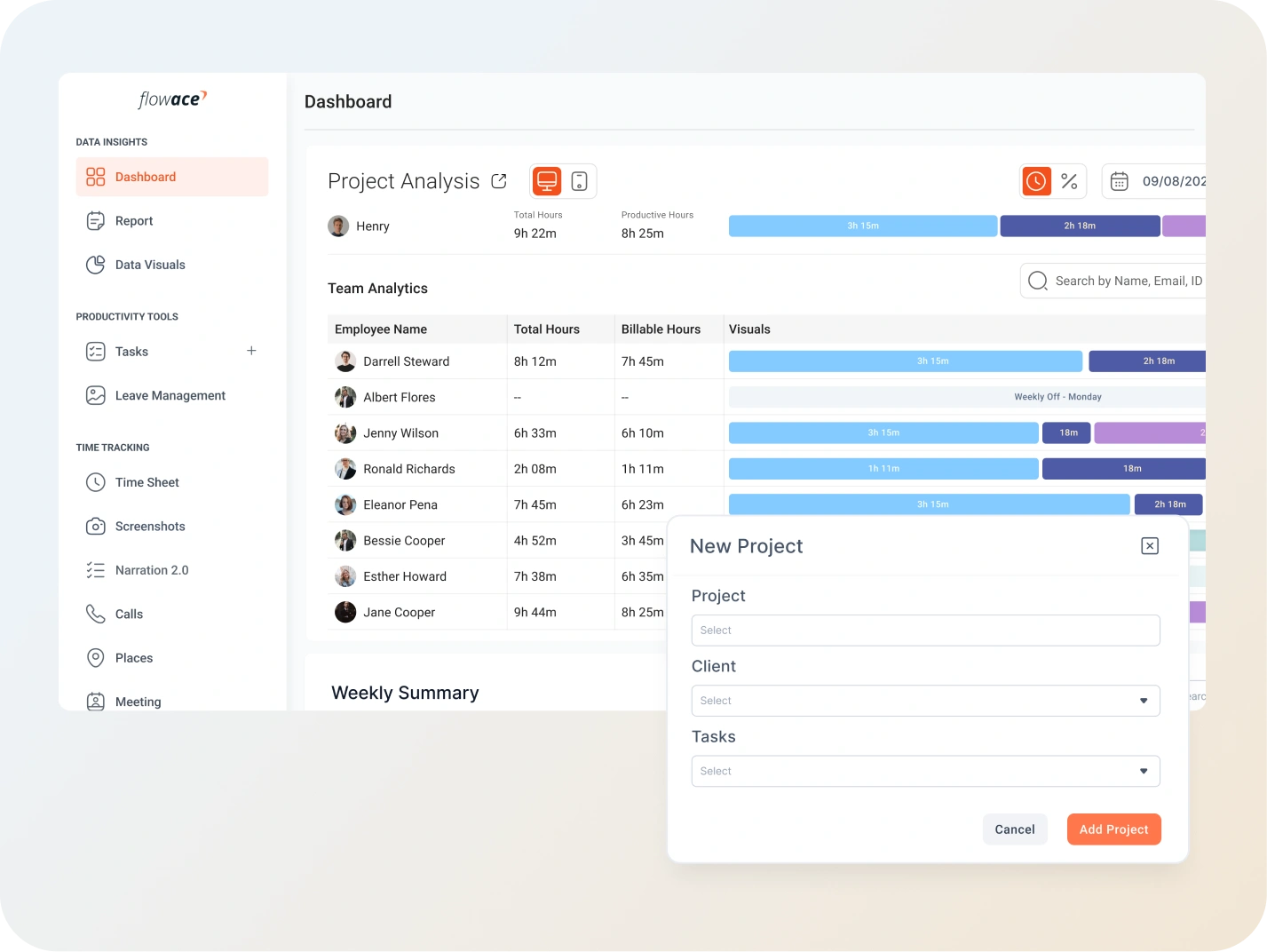The width and height of the screenshot is (1267, 952).
Task: Open Data Visuals in the sidebar
Action: click(149, 265)
